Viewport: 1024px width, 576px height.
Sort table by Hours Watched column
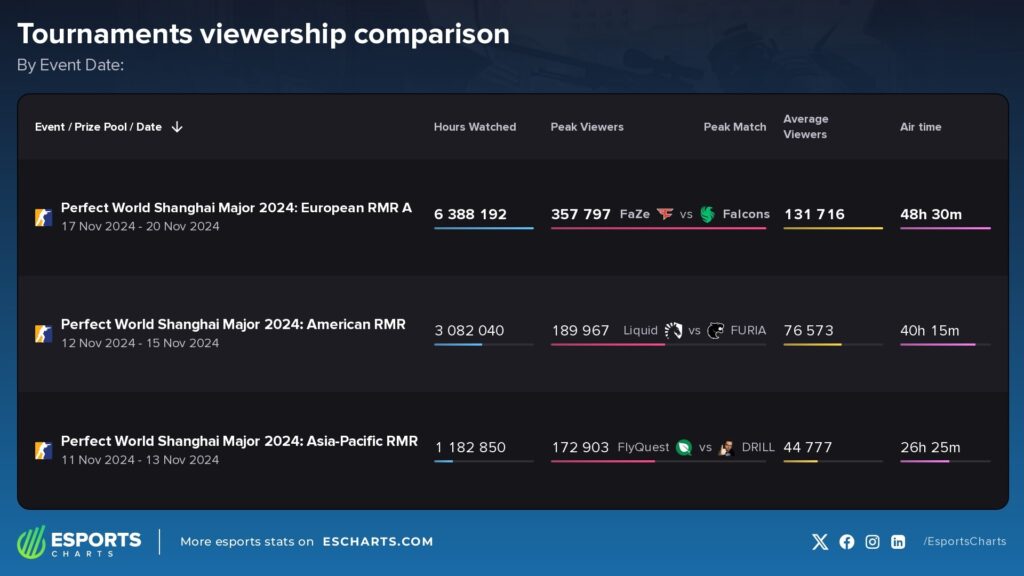pyautogui.click(x=475, y=127)
